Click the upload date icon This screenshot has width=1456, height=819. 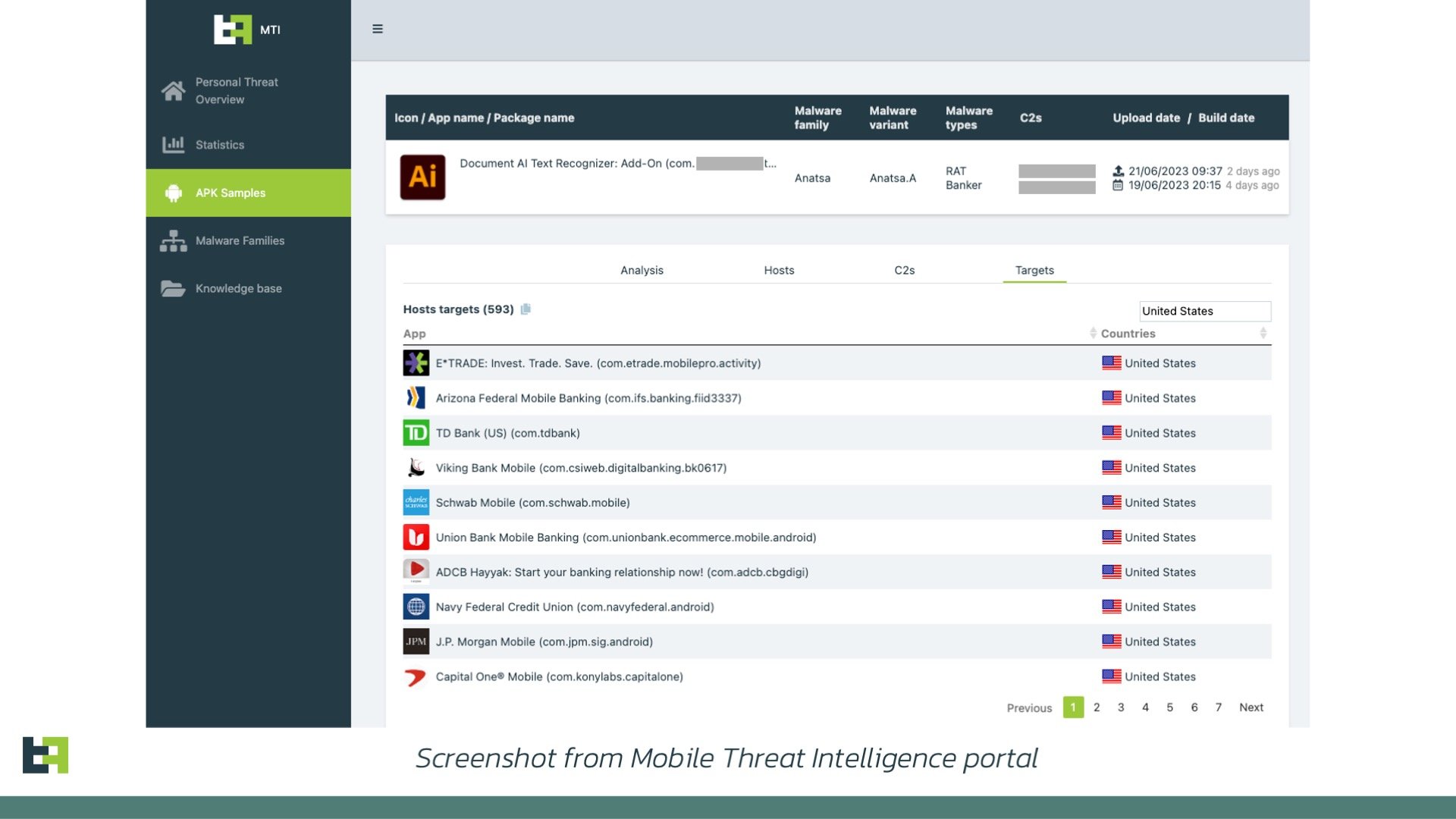[1118, 171]
